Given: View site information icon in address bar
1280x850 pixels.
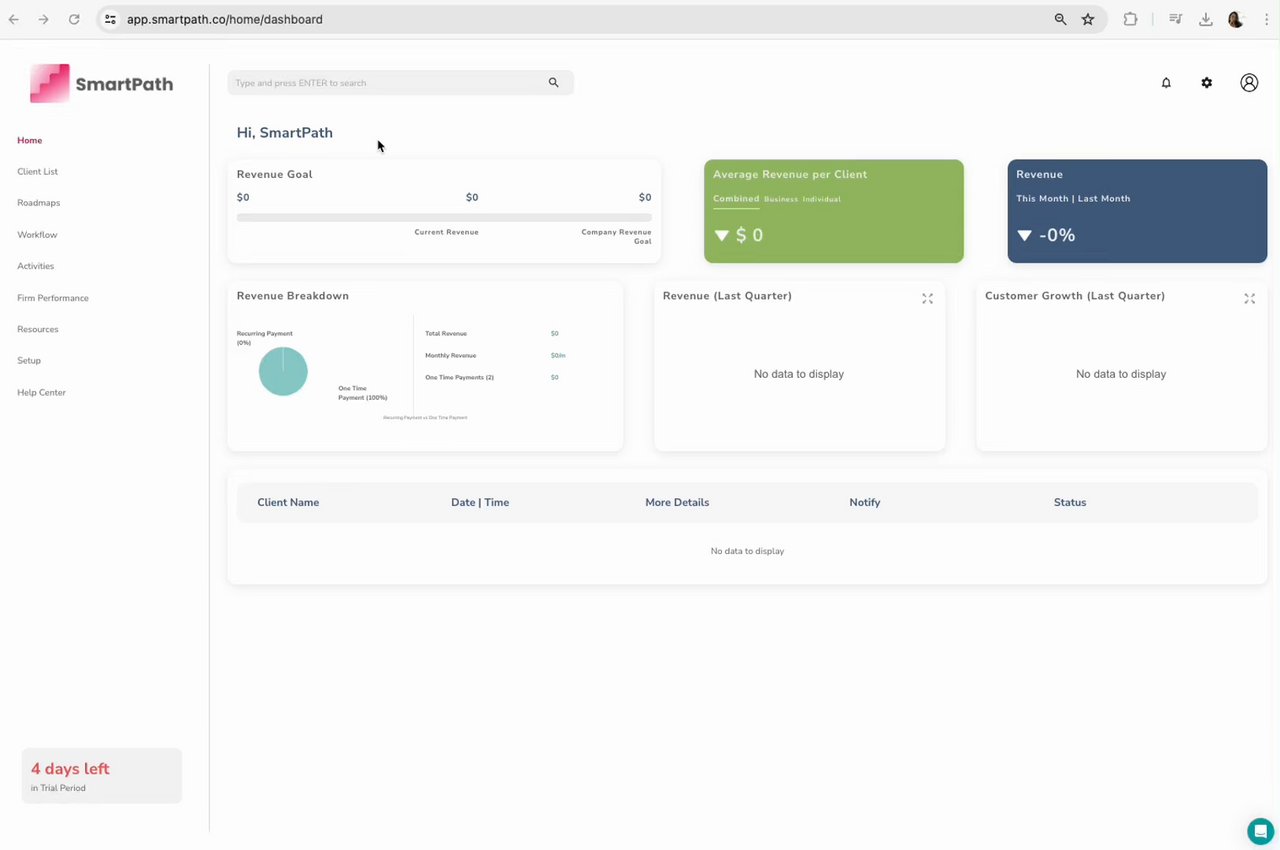Looking at the screenshot, I should (110, 19).
